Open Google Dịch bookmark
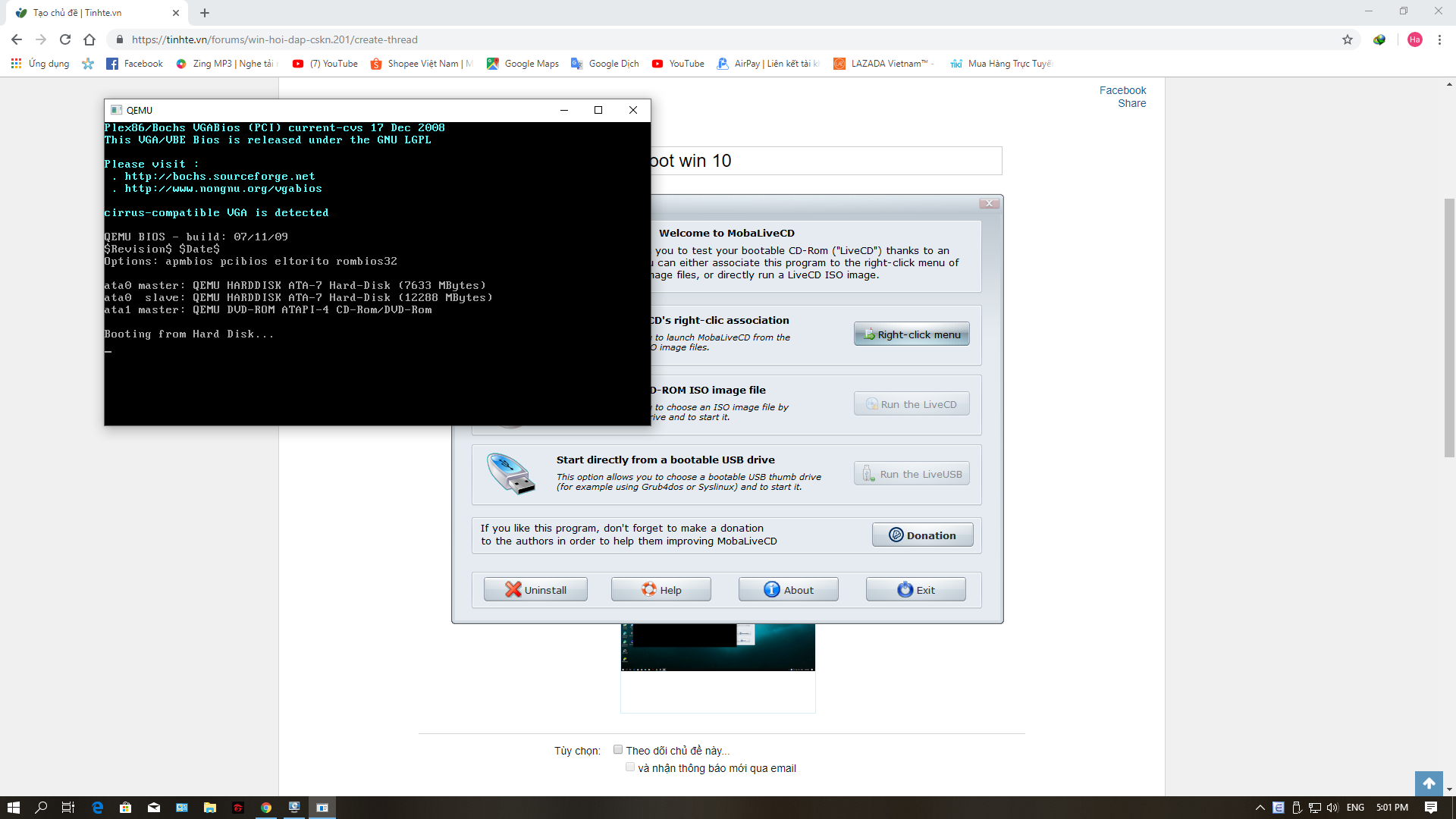Screen dimensions: 1456x819 tap(605, 64)
